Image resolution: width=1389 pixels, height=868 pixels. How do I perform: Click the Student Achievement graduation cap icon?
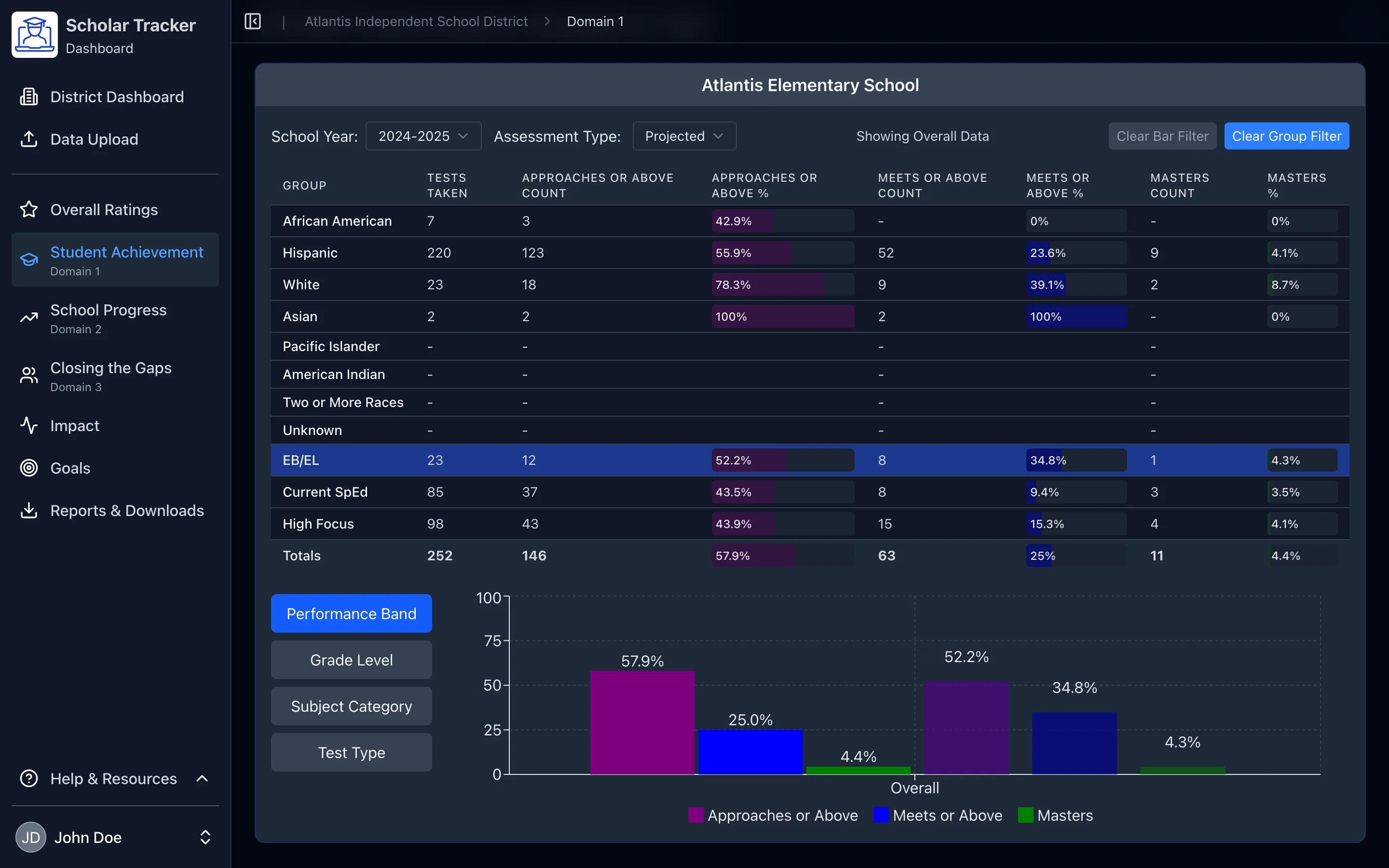[x=29, y=259]
